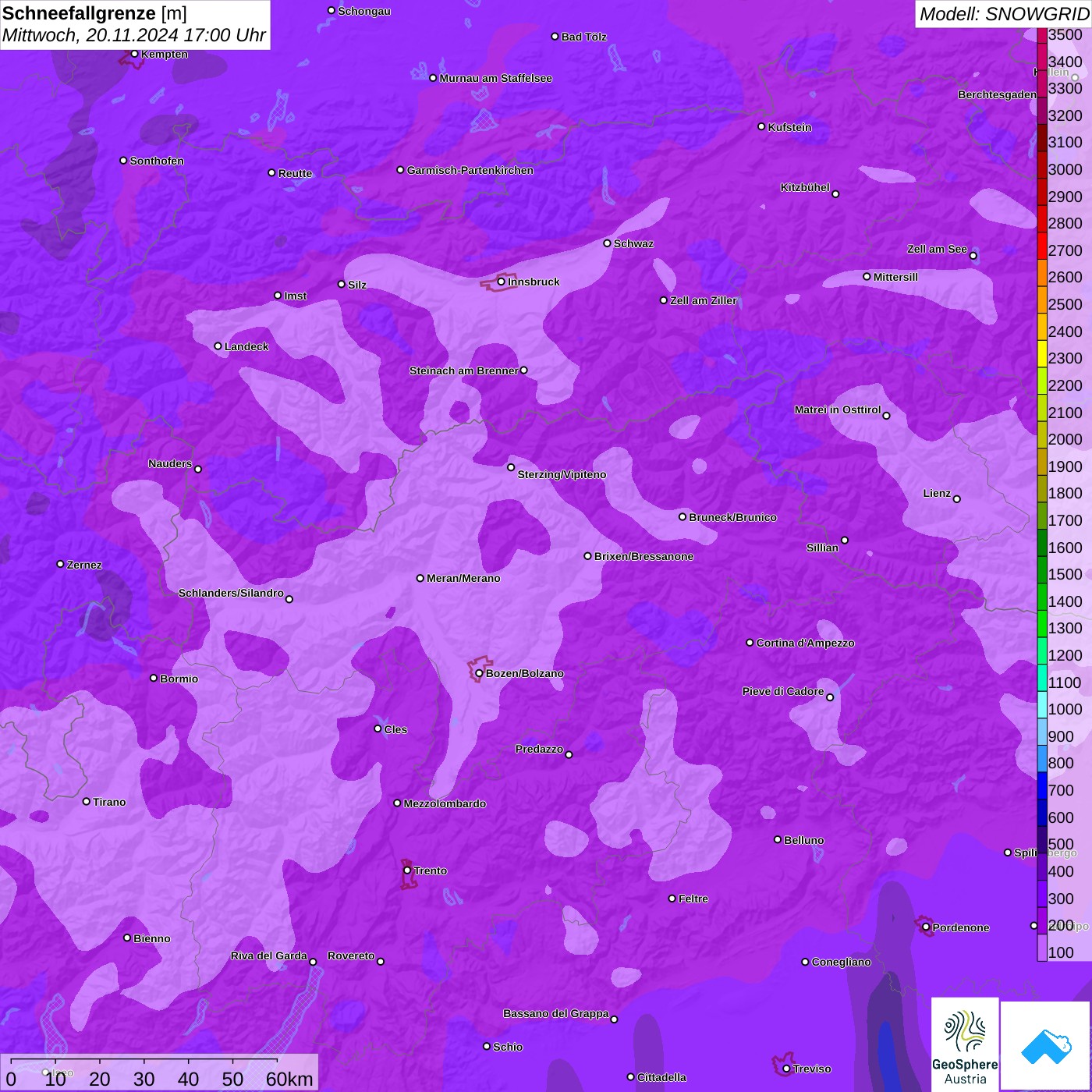Click the Sonthofen label
This screenshot has height=1092, width=1092.
click(x=157, y=161)
